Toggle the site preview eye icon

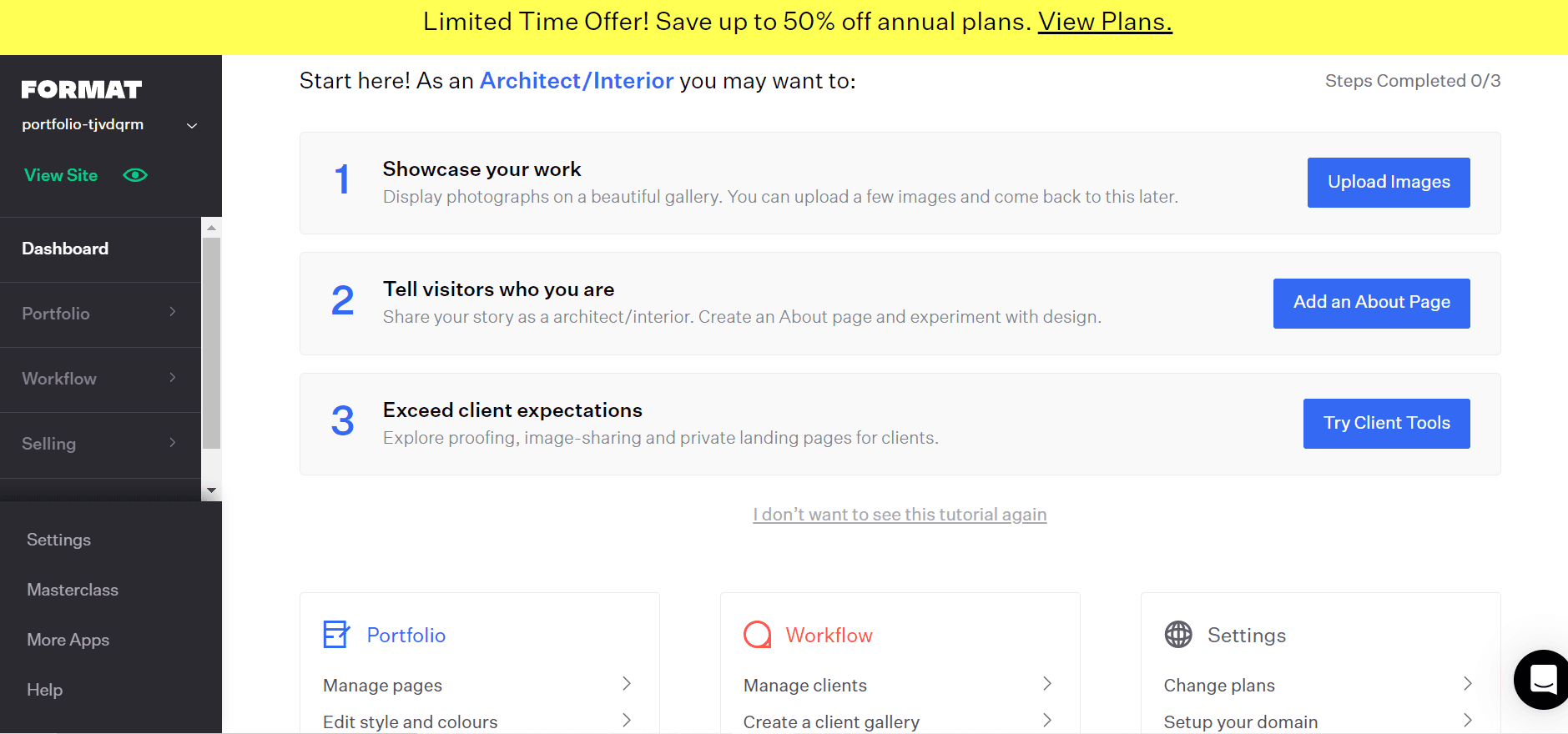[x=134, y=175]
